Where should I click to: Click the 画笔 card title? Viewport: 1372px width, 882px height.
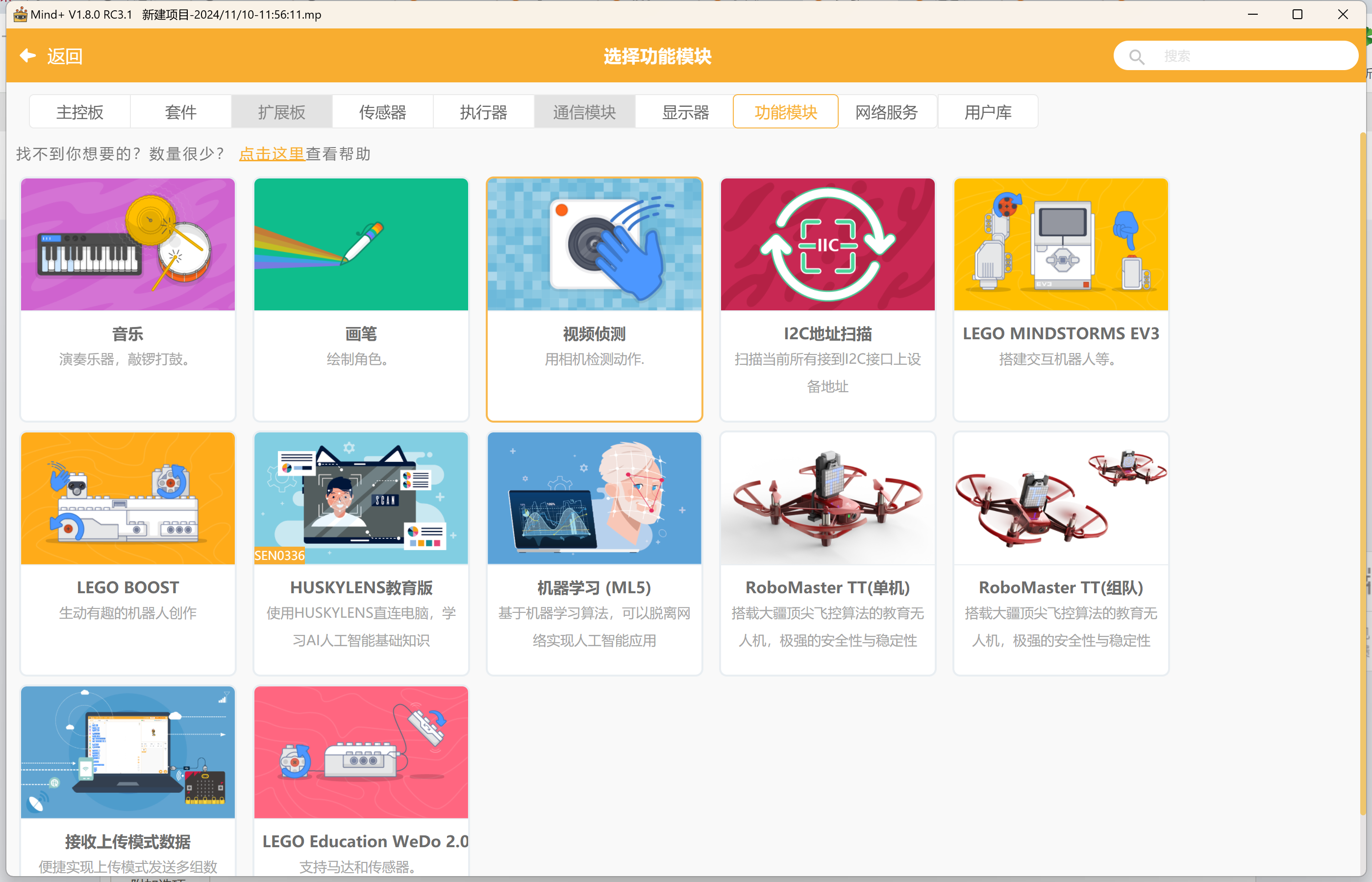[361, 333]
